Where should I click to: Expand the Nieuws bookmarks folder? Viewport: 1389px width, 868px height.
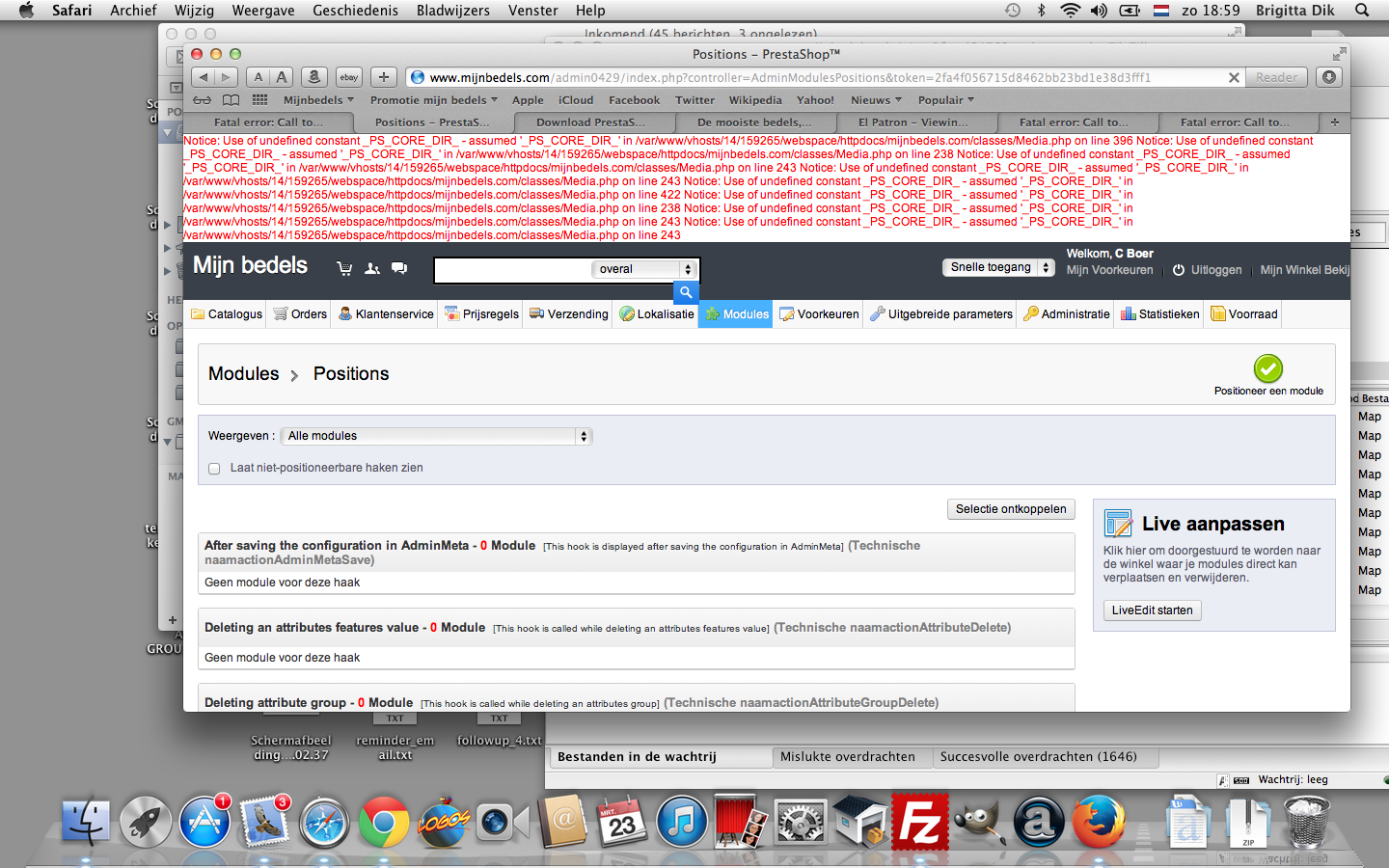(x=876, y=100)
